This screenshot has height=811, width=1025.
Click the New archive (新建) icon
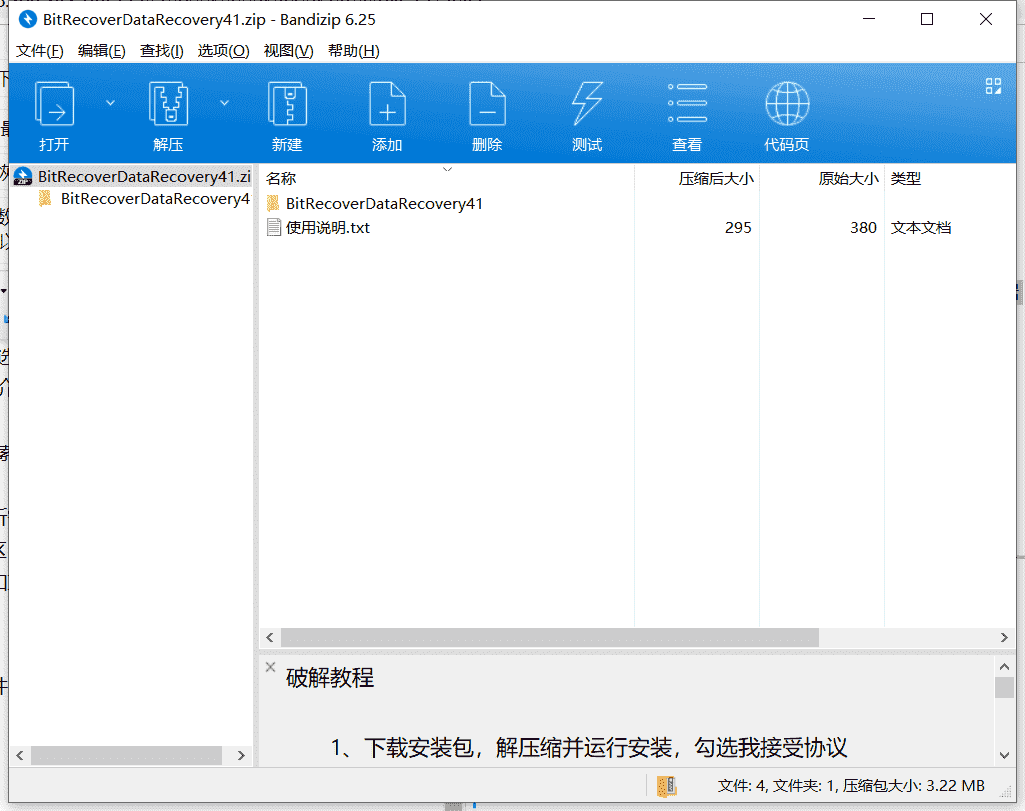coord(287,104)
